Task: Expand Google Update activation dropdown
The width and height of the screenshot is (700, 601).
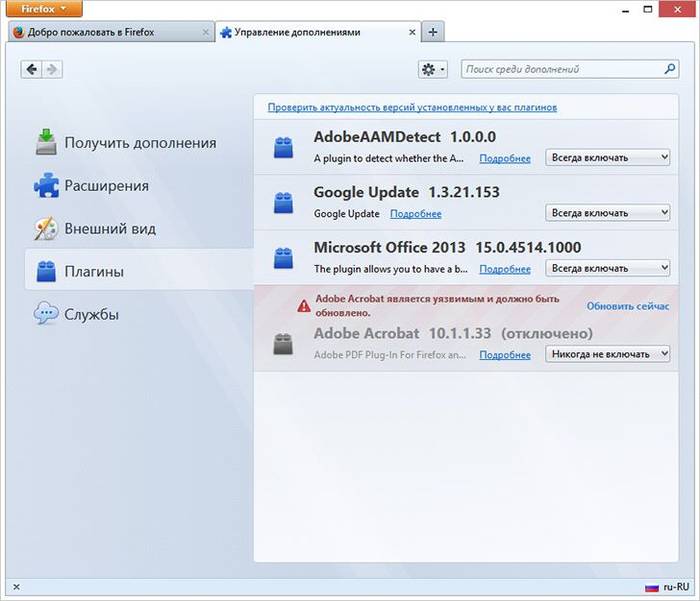Action: tap(607, 213)
